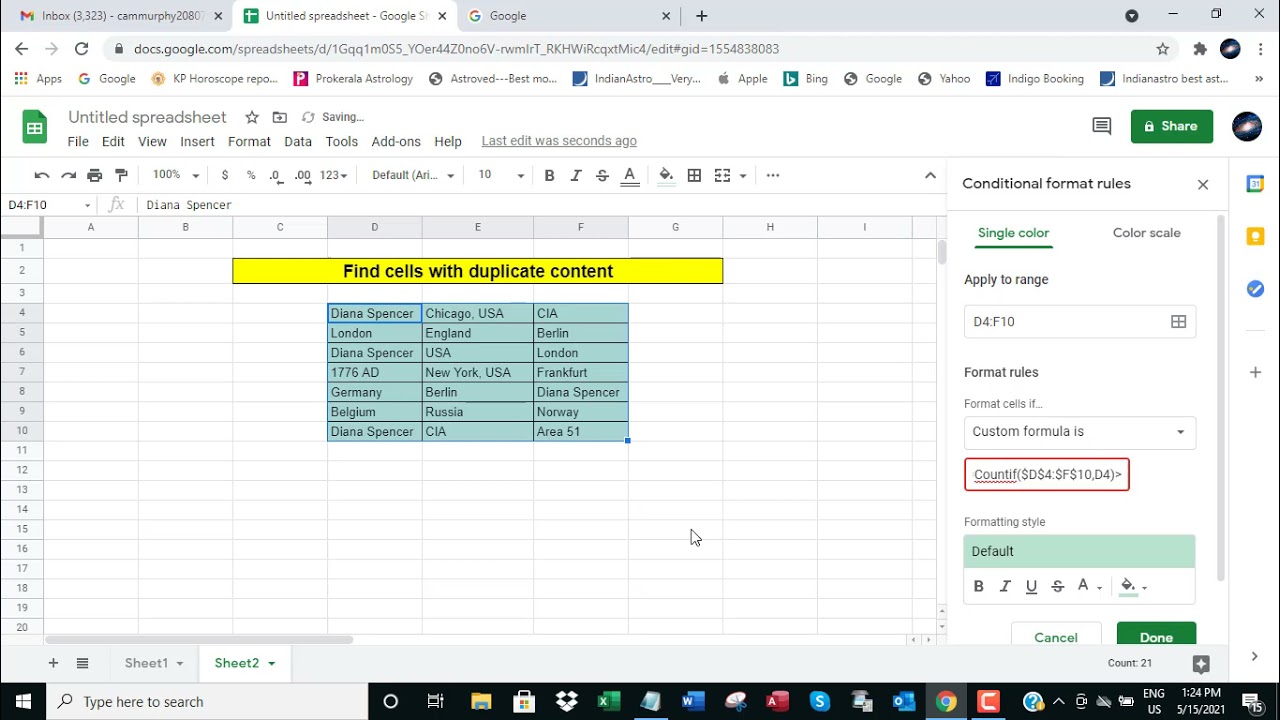Toggle italic in formatting style

(x=1005, y=587)
